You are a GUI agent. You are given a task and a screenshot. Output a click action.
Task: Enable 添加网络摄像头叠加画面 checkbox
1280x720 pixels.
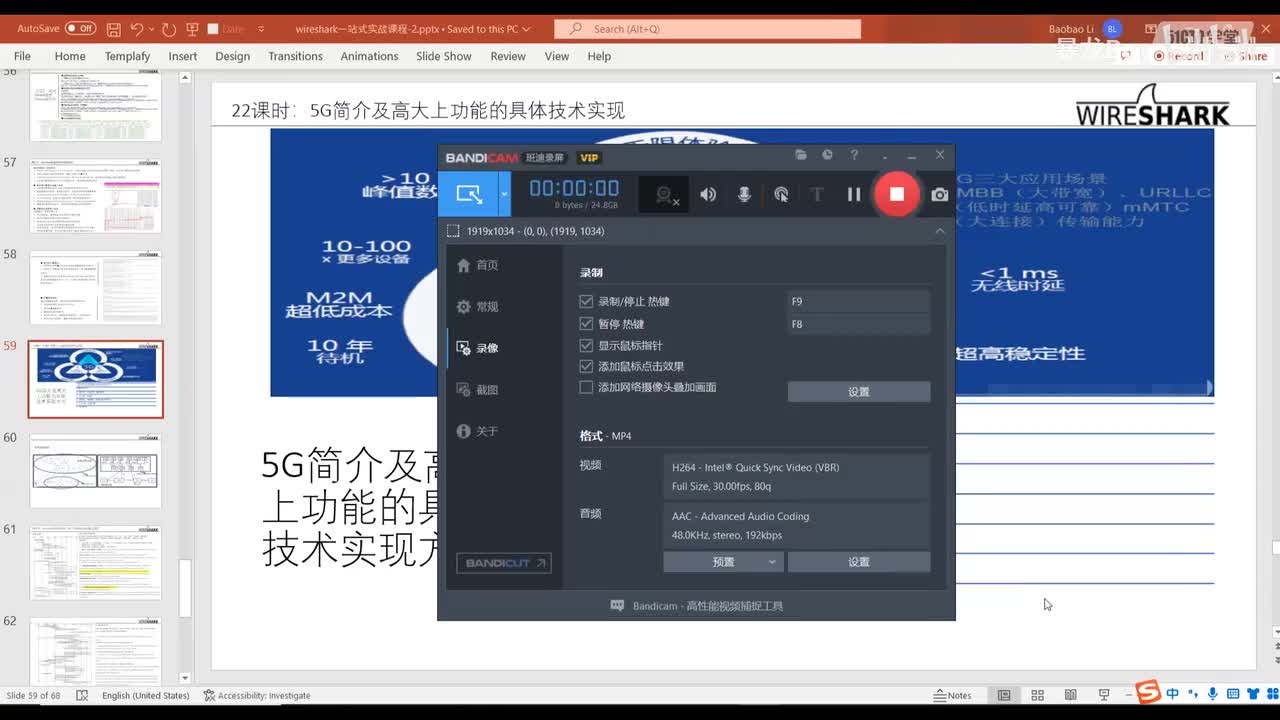pyautogui.click(x=586, y=387)
